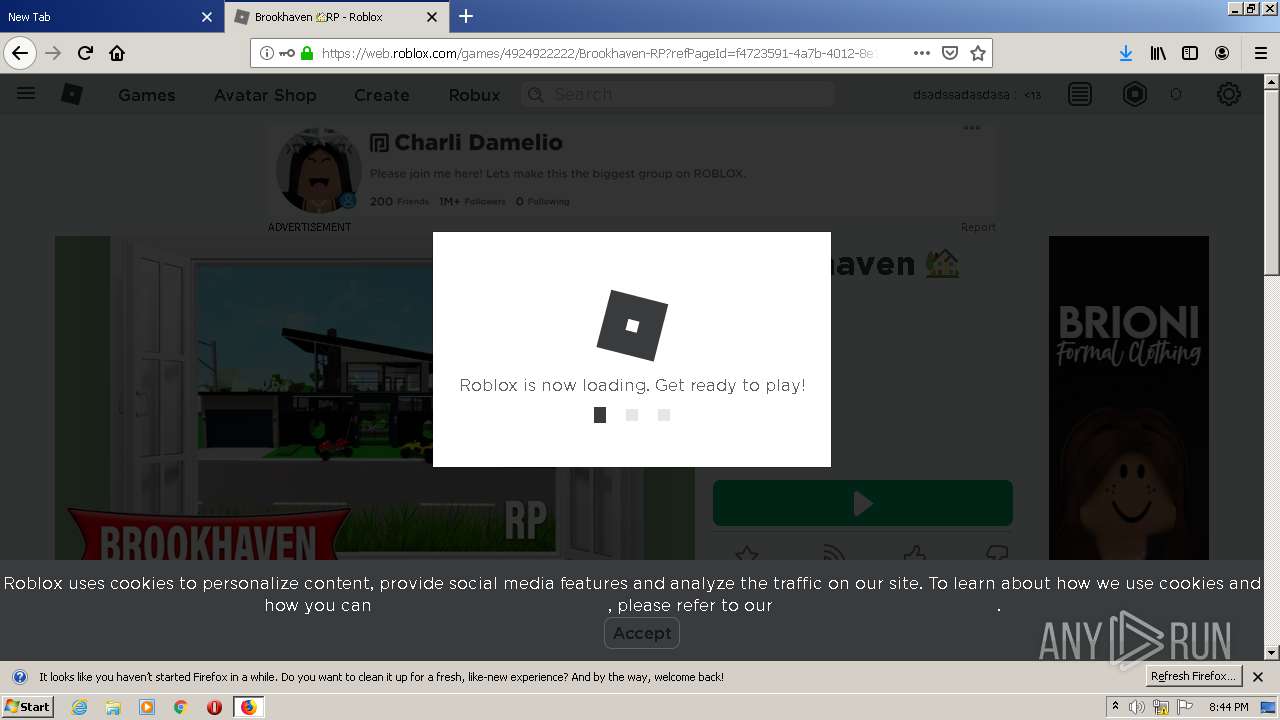Screen dimensions: 1280x720
Task: Open Roblox settings gear
Action: (x=1229, y=94)
